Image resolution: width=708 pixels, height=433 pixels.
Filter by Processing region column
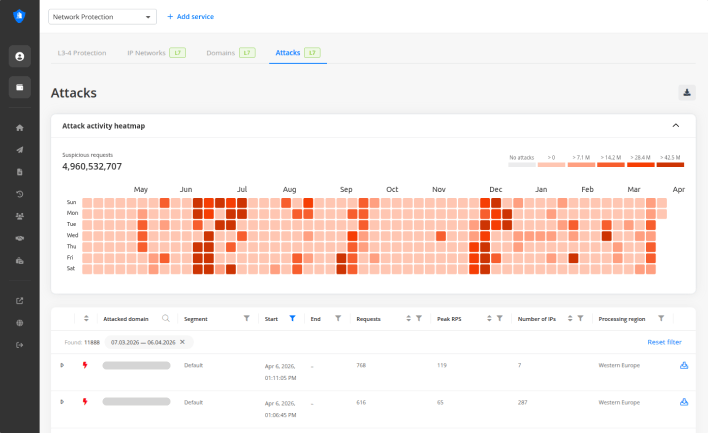[661, 318]
